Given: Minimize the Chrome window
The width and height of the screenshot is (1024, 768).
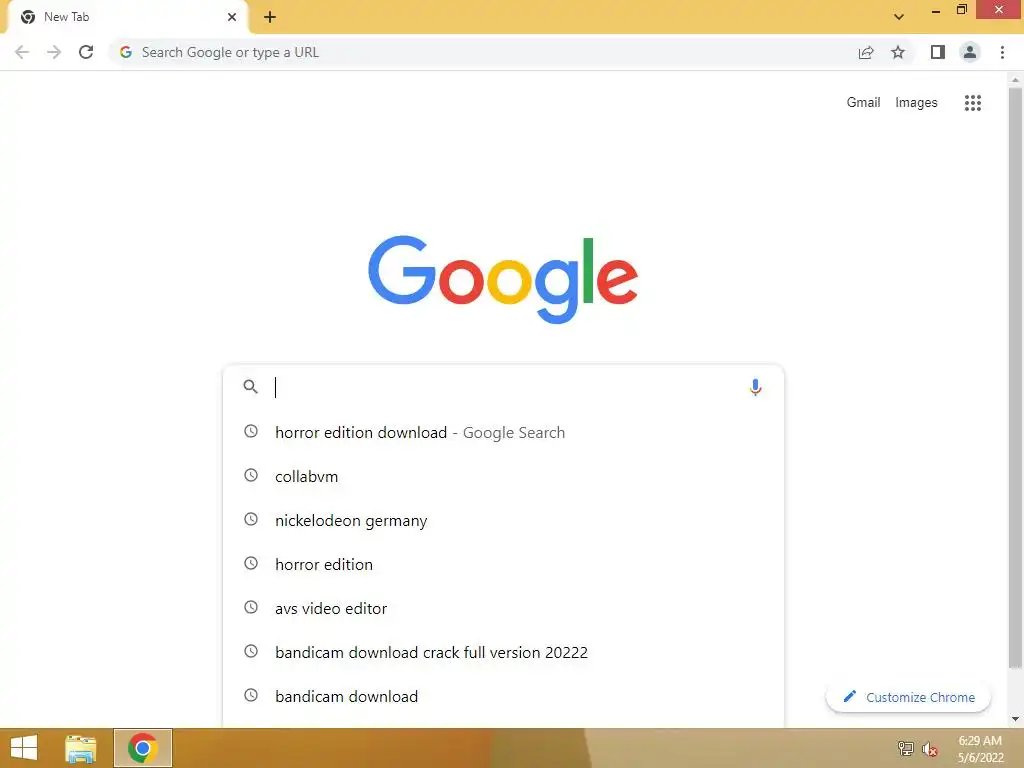Looking at the screenshot, I should point(936,11).
